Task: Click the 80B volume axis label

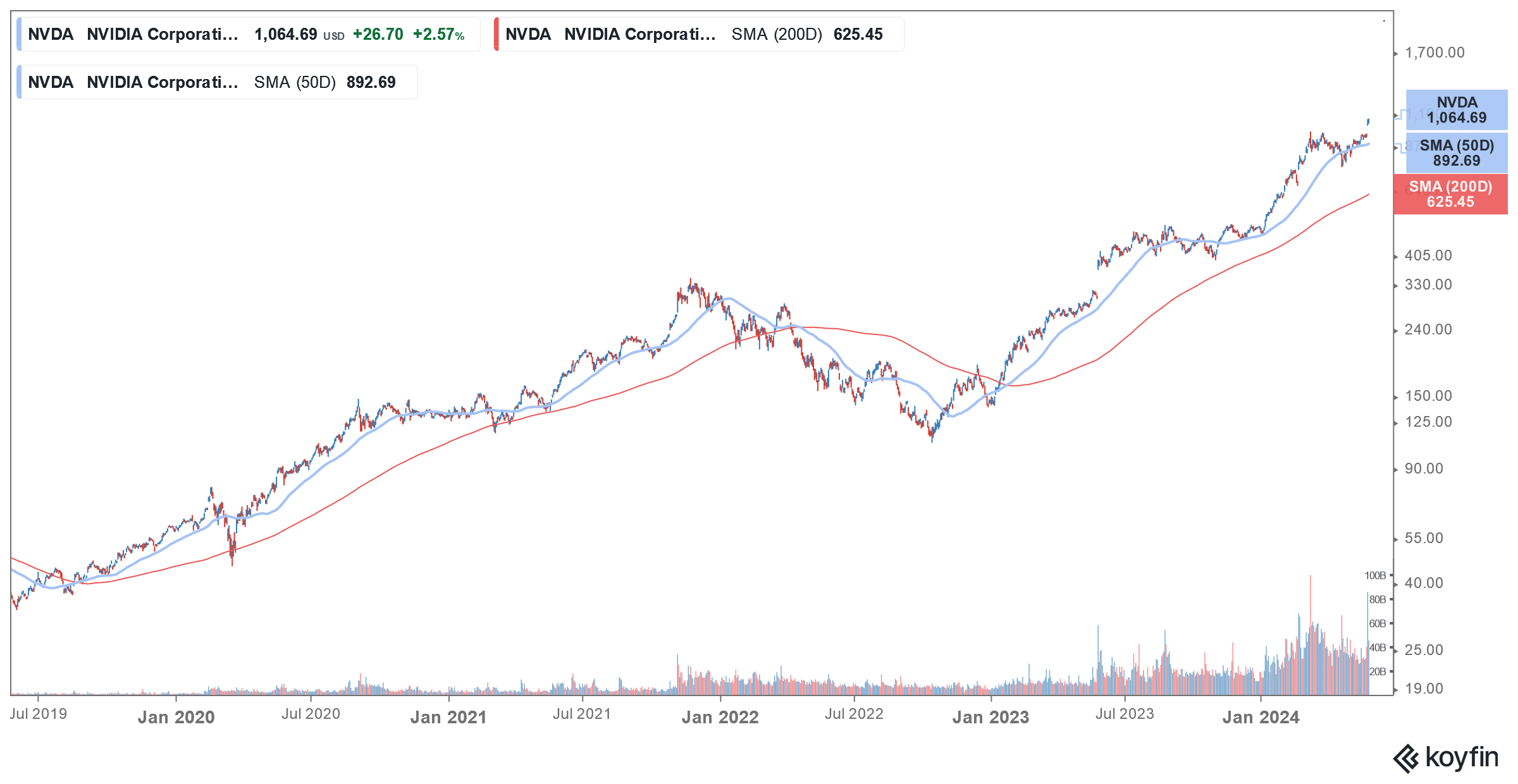Action: [1377, 599]
